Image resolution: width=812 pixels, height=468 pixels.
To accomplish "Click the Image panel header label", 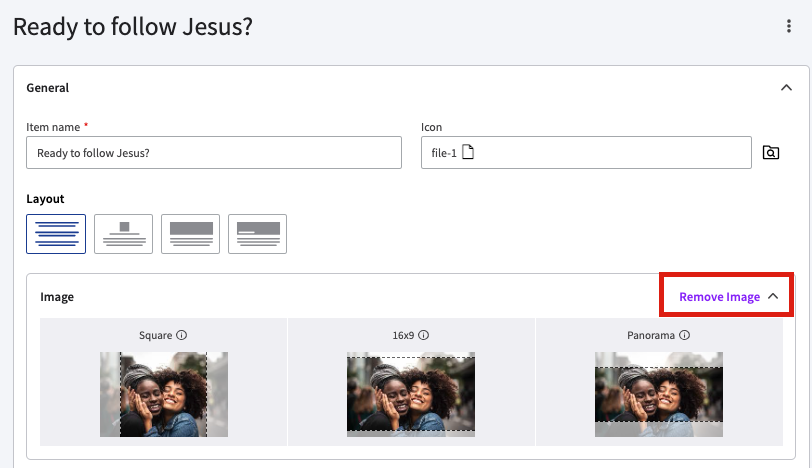I will [57, 297].
